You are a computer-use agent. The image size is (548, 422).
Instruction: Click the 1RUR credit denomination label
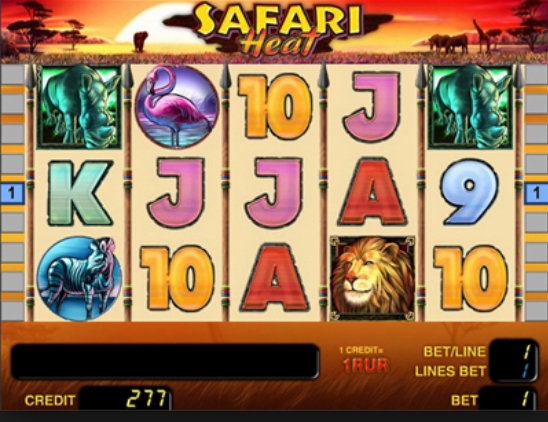(x=366, y=366)
